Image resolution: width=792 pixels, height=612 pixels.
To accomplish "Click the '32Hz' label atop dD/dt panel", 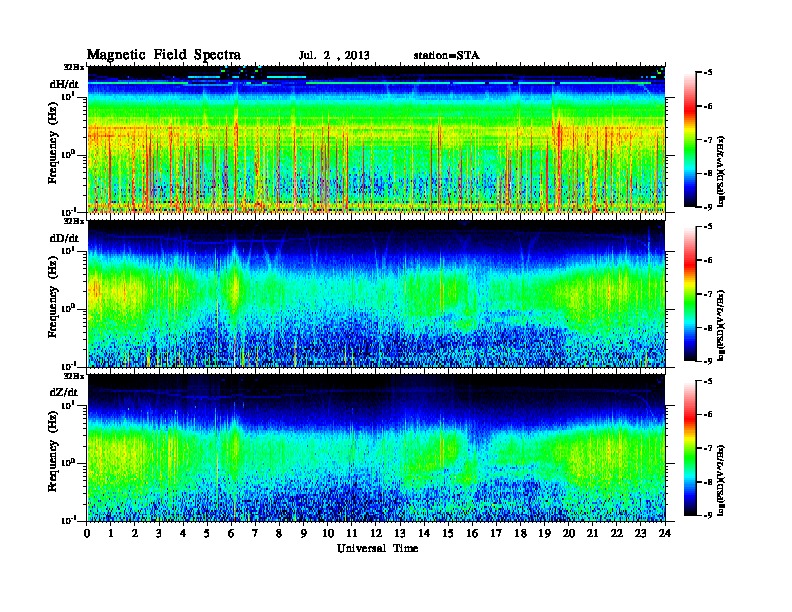I will 74,221.
